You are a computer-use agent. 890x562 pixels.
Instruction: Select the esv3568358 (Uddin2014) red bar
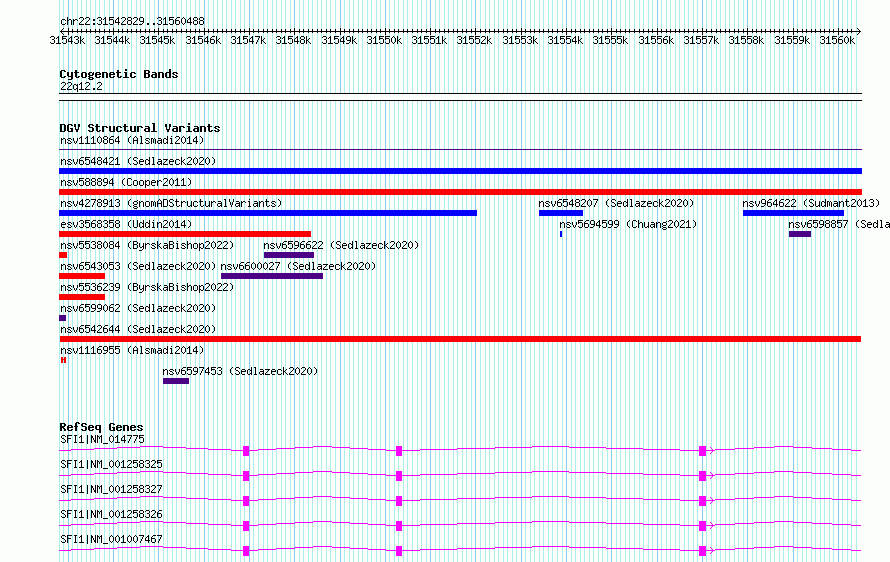pos(185,234)
